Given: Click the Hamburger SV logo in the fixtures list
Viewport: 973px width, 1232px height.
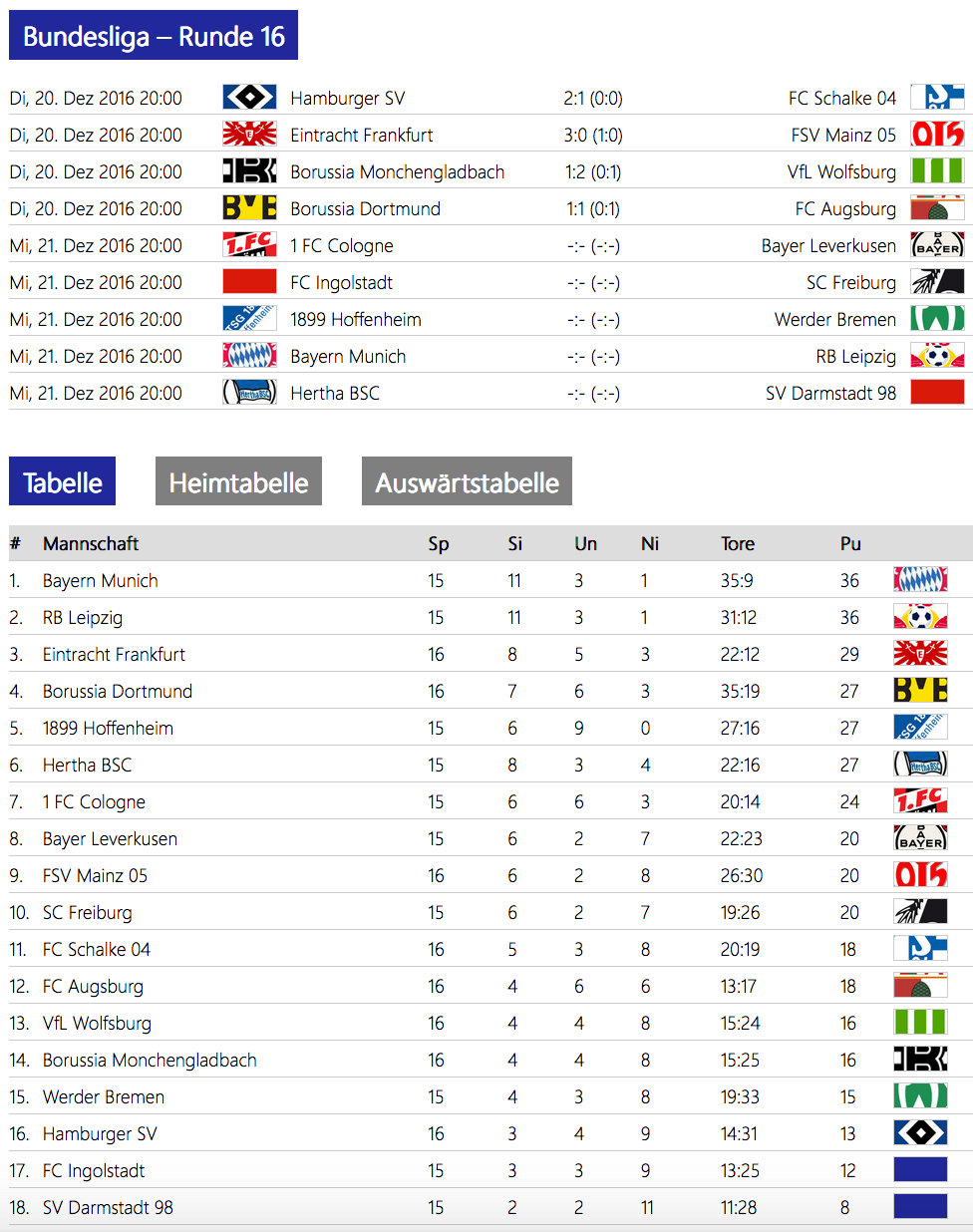Looking at the screenshot, I should point(249,98).
